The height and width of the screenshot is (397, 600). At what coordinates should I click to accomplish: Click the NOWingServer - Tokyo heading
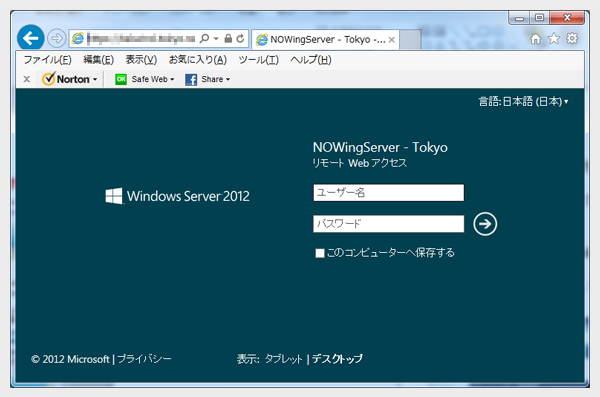[x=380, y=147]
